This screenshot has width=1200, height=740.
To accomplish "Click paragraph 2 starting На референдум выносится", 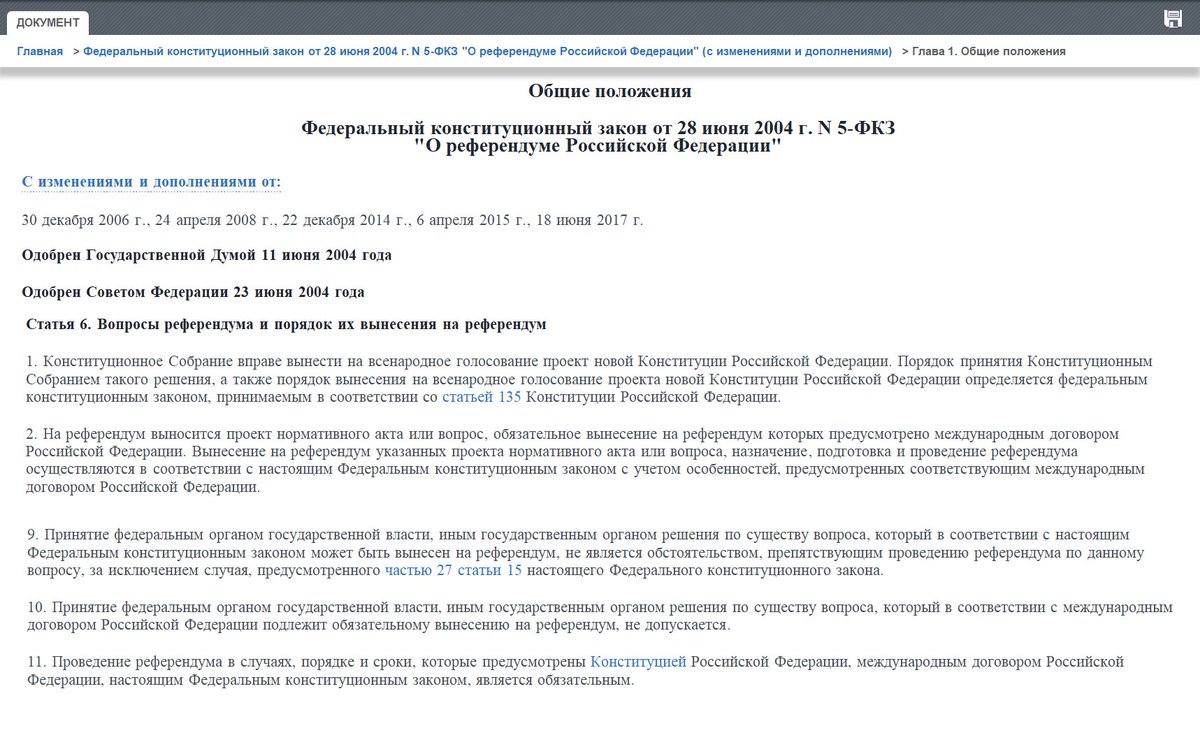I will [x=586, y=461].
